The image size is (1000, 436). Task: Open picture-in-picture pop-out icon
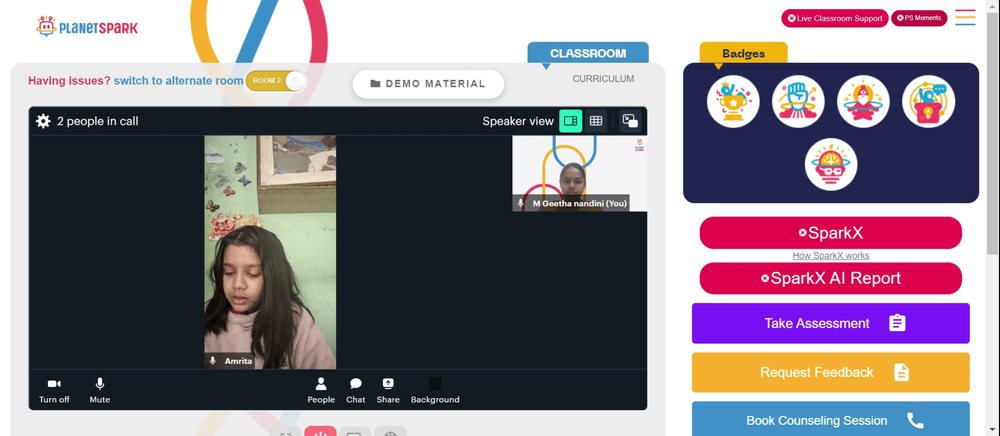tap(630, 121)
